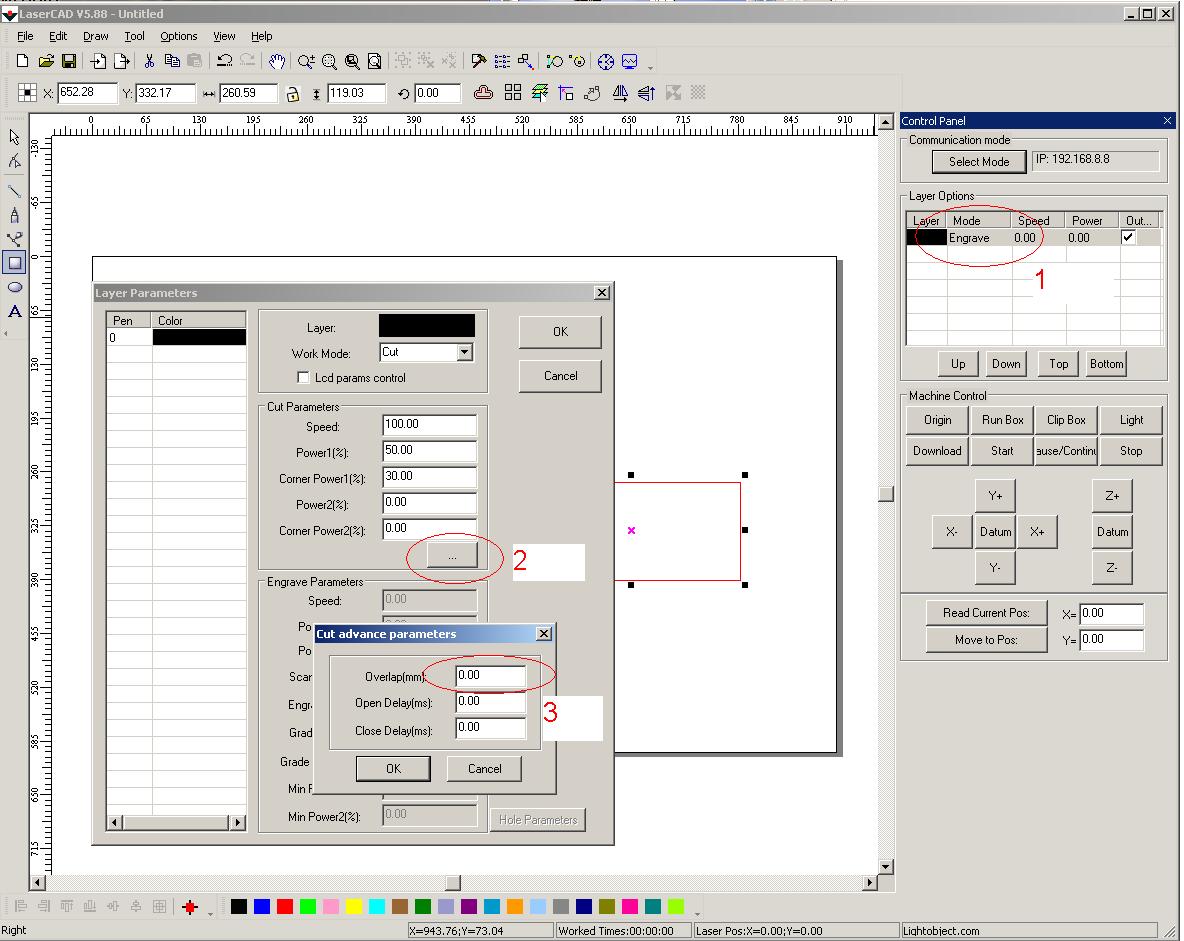Choose the Line drawing tool
This screenshot has width=1184, height=941.
(14, 190)
